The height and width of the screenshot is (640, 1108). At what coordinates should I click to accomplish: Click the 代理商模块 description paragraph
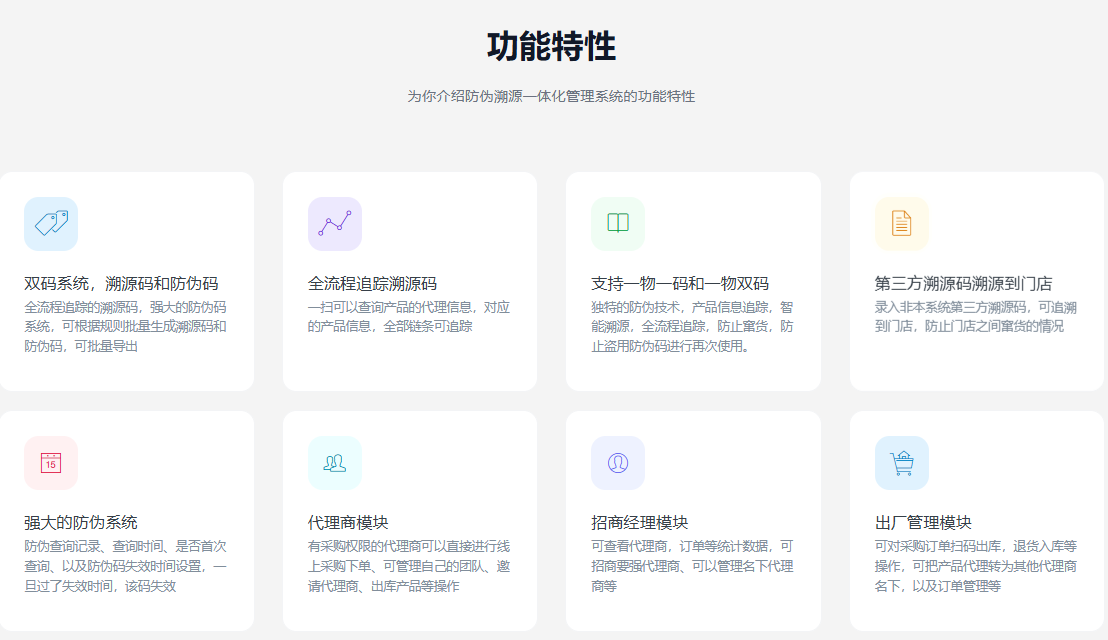pos(409,566)
